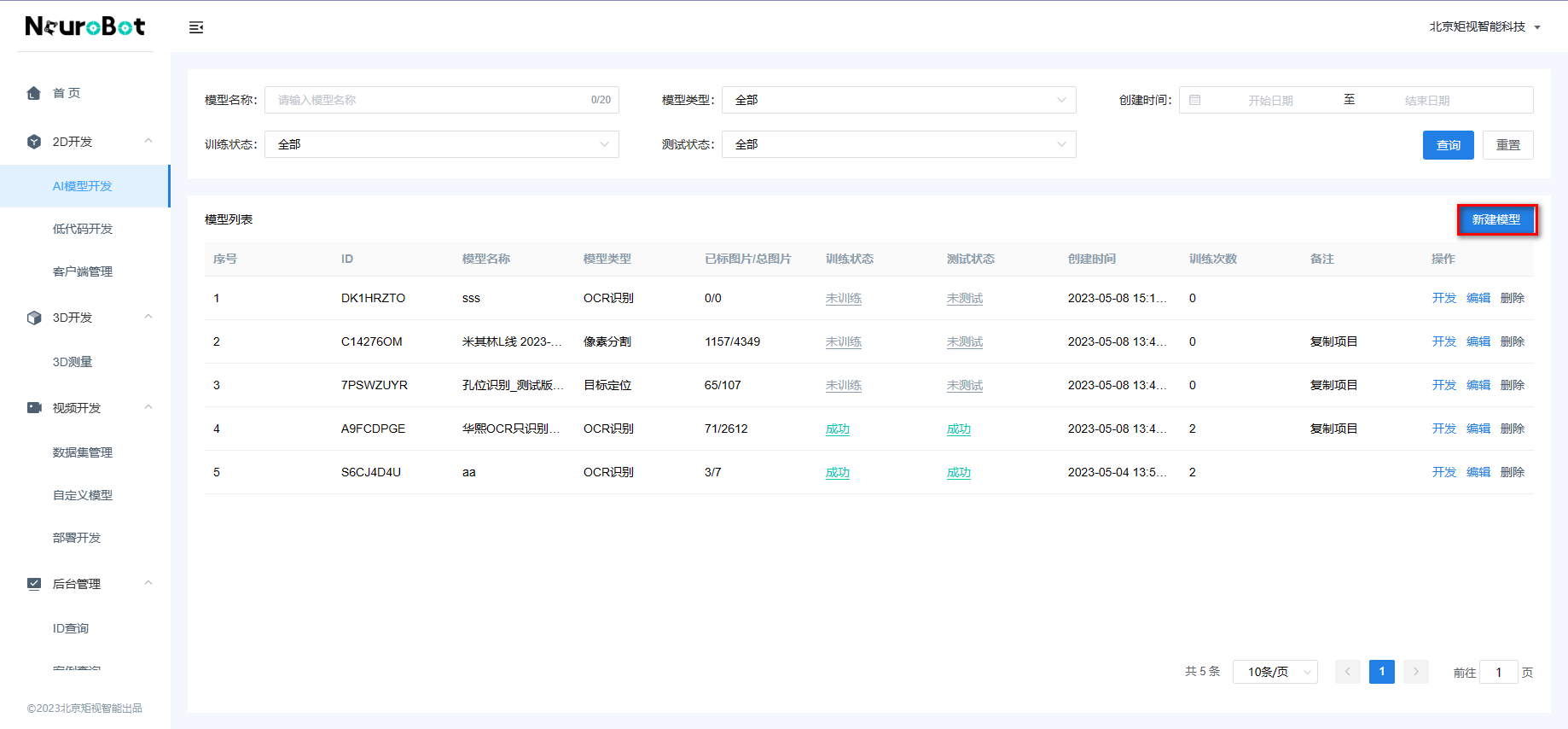Click model name 孔位识别_测试版…
The width and height of the screenshot is (1568, 729).
[x=513, y=385]
